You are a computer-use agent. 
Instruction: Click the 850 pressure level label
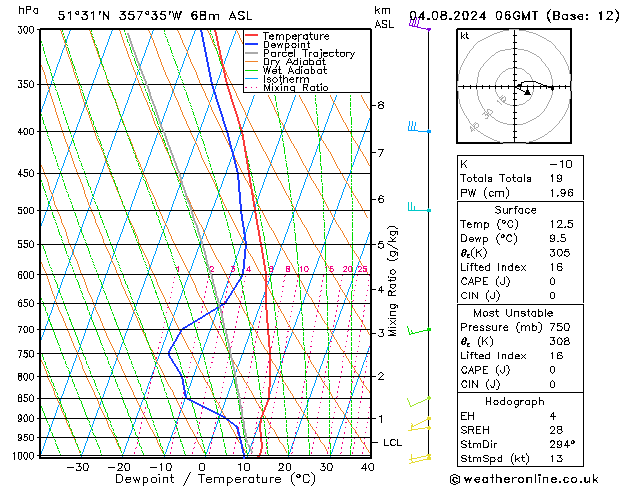(x=26, y=399)
